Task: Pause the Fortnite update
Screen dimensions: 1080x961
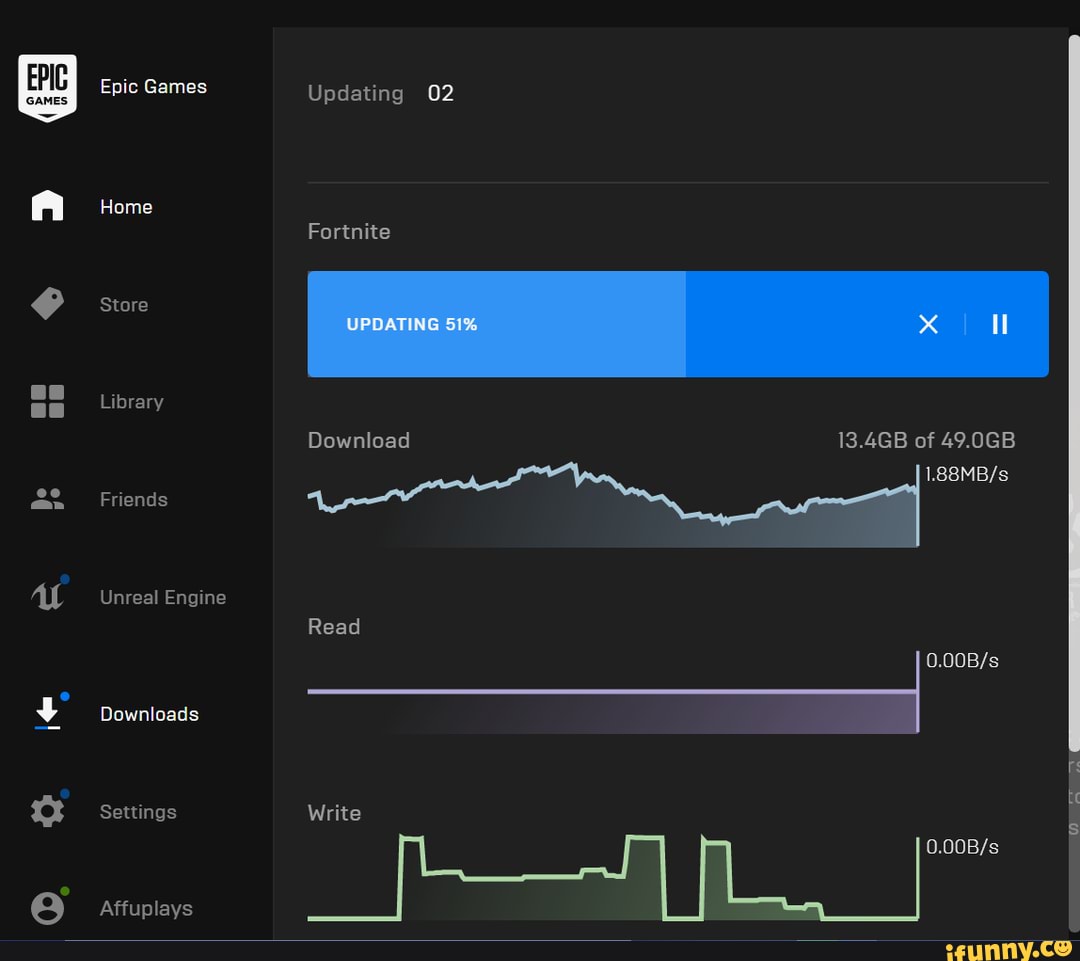Action: (999, 324)
